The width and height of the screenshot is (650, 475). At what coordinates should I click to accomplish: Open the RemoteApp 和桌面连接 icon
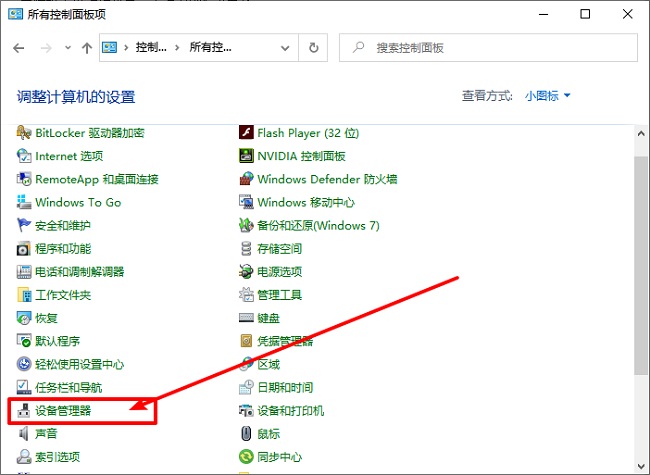point(24,179)
